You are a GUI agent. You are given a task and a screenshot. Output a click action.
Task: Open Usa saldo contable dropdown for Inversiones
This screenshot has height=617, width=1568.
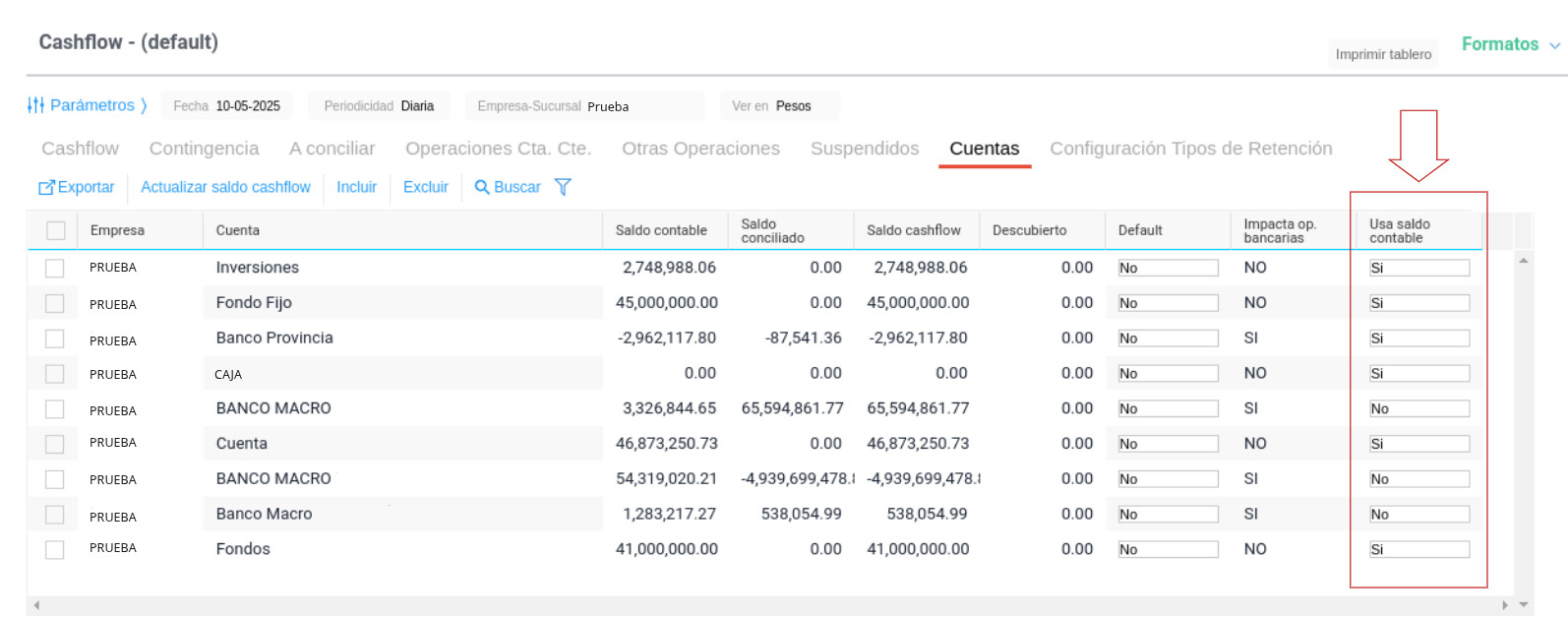click(1418, 268)
